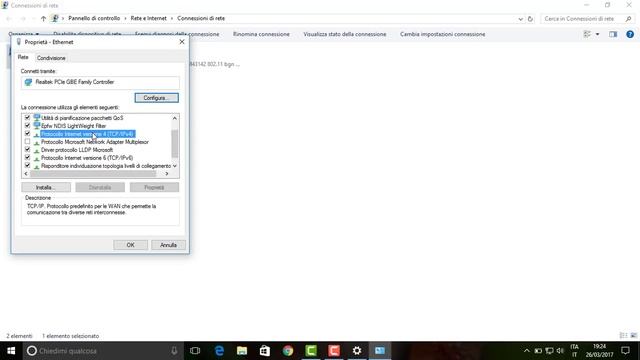
Task: Click Visualizza stato della connessione
Action: pos(344,34)
